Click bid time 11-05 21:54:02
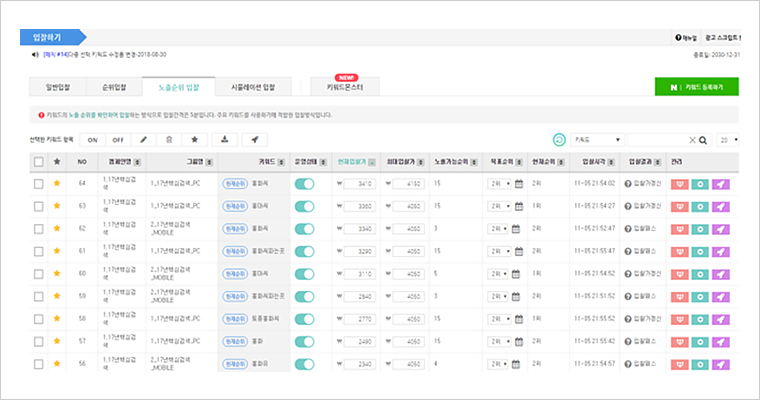 594,183
